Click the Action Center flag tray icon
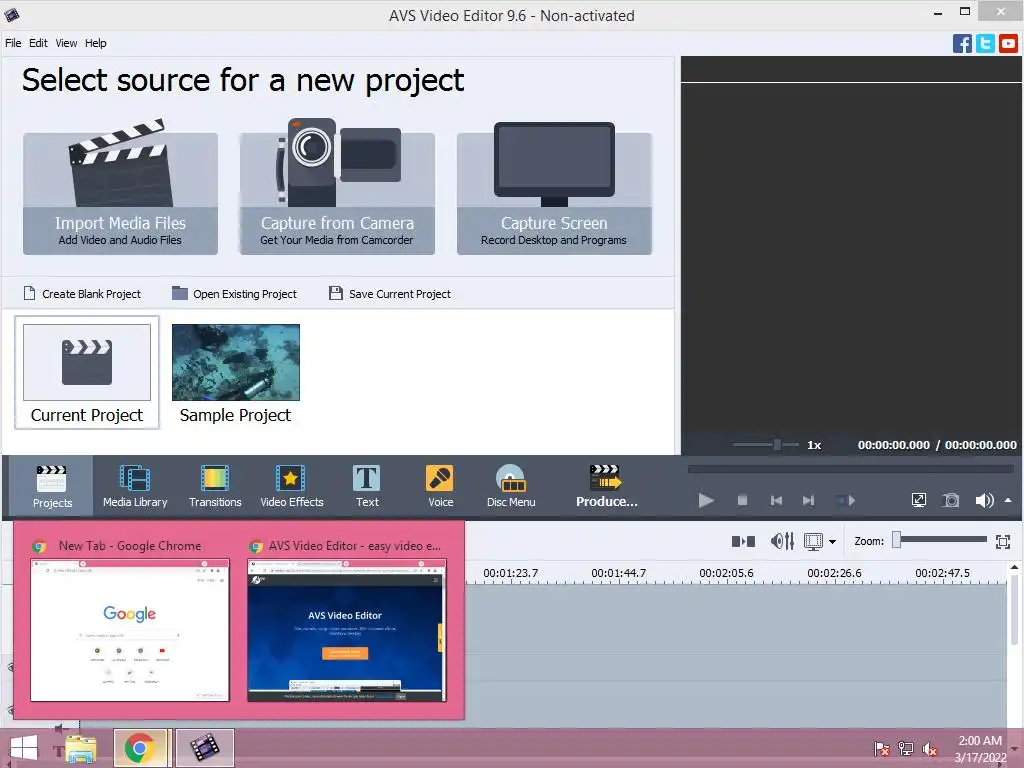This screenshot has width=1024, height=768. pos(882,748)
